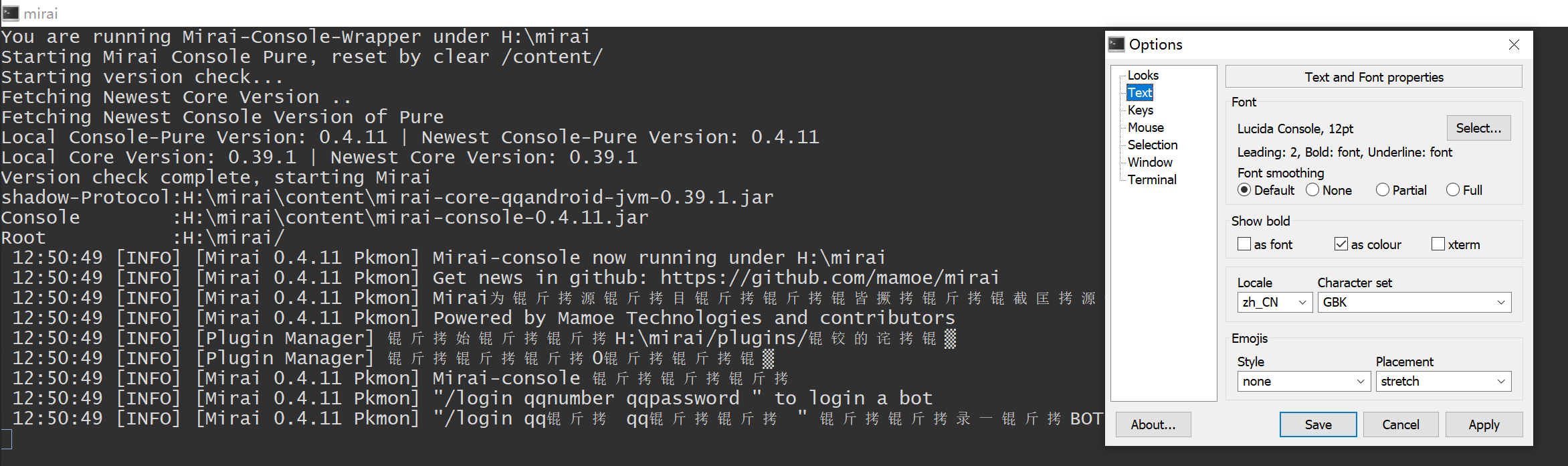
Task: Open the Mouse settings page
Action: (x=1145, y=127)
